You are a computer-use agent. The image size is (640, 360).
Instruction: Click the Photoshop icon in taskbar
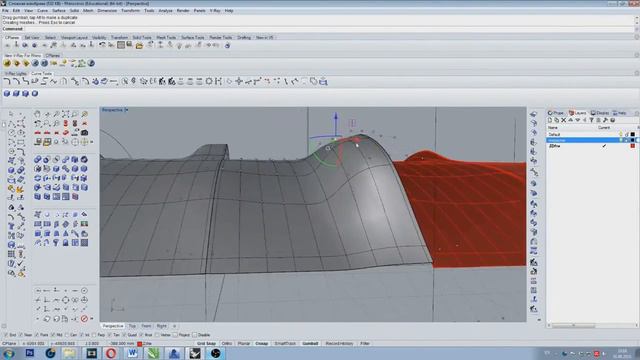point(30,353)
